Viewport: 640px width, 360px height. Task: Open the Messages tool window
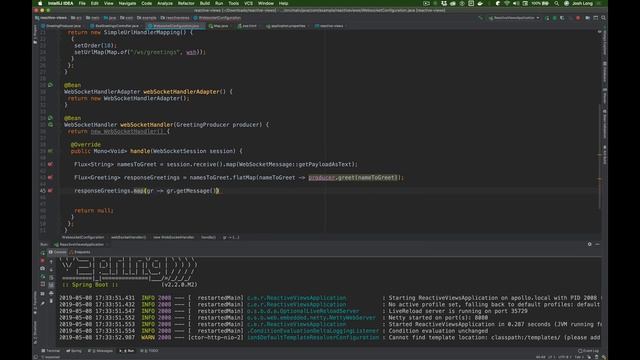coord(101,351)
